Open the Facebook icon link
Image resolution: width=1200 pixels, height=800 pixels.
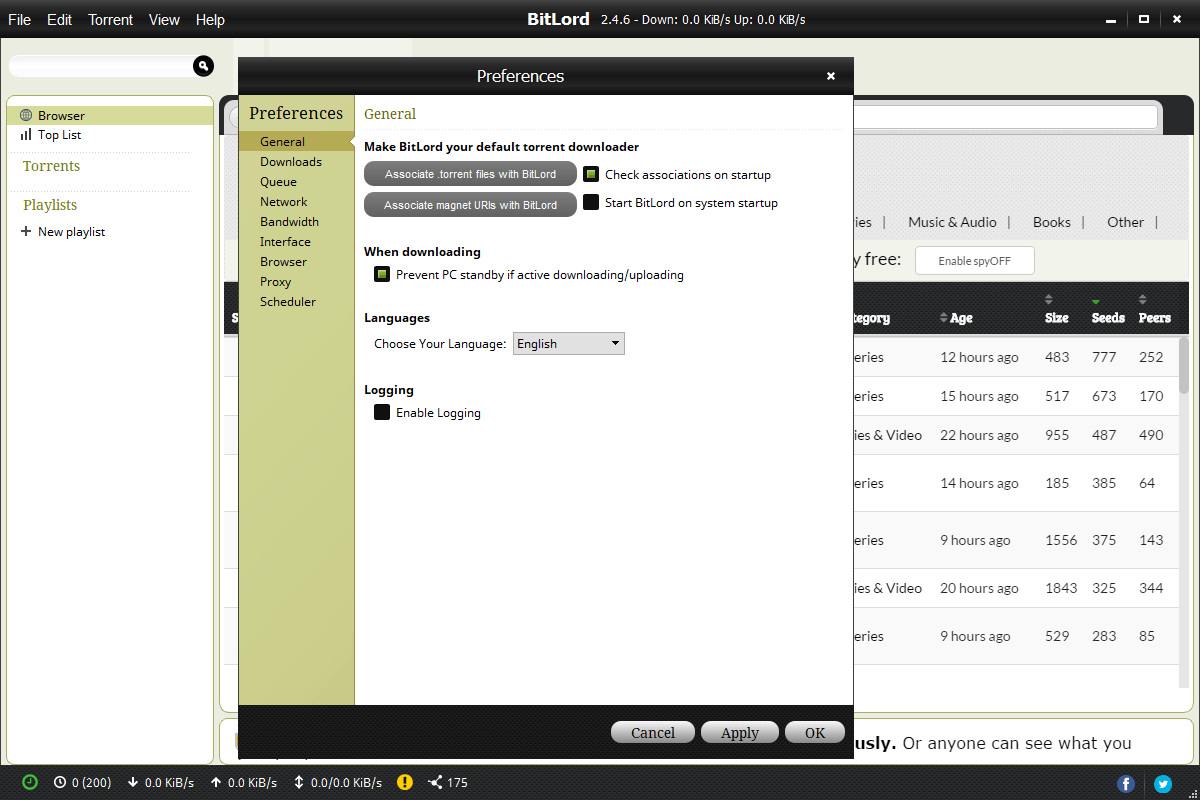(1126, 784)
